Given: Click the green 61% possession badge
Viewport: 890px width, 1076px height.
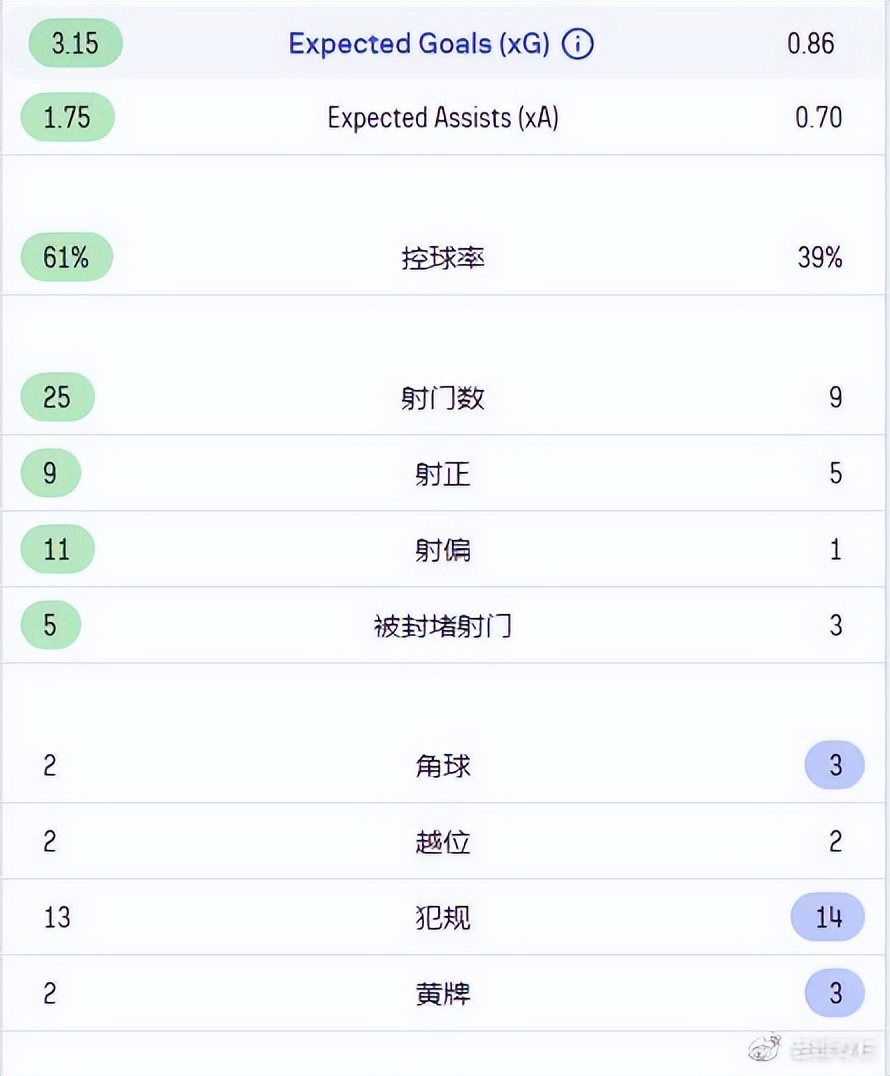Looking at the screenshot, I should click(x=66, y=257).
